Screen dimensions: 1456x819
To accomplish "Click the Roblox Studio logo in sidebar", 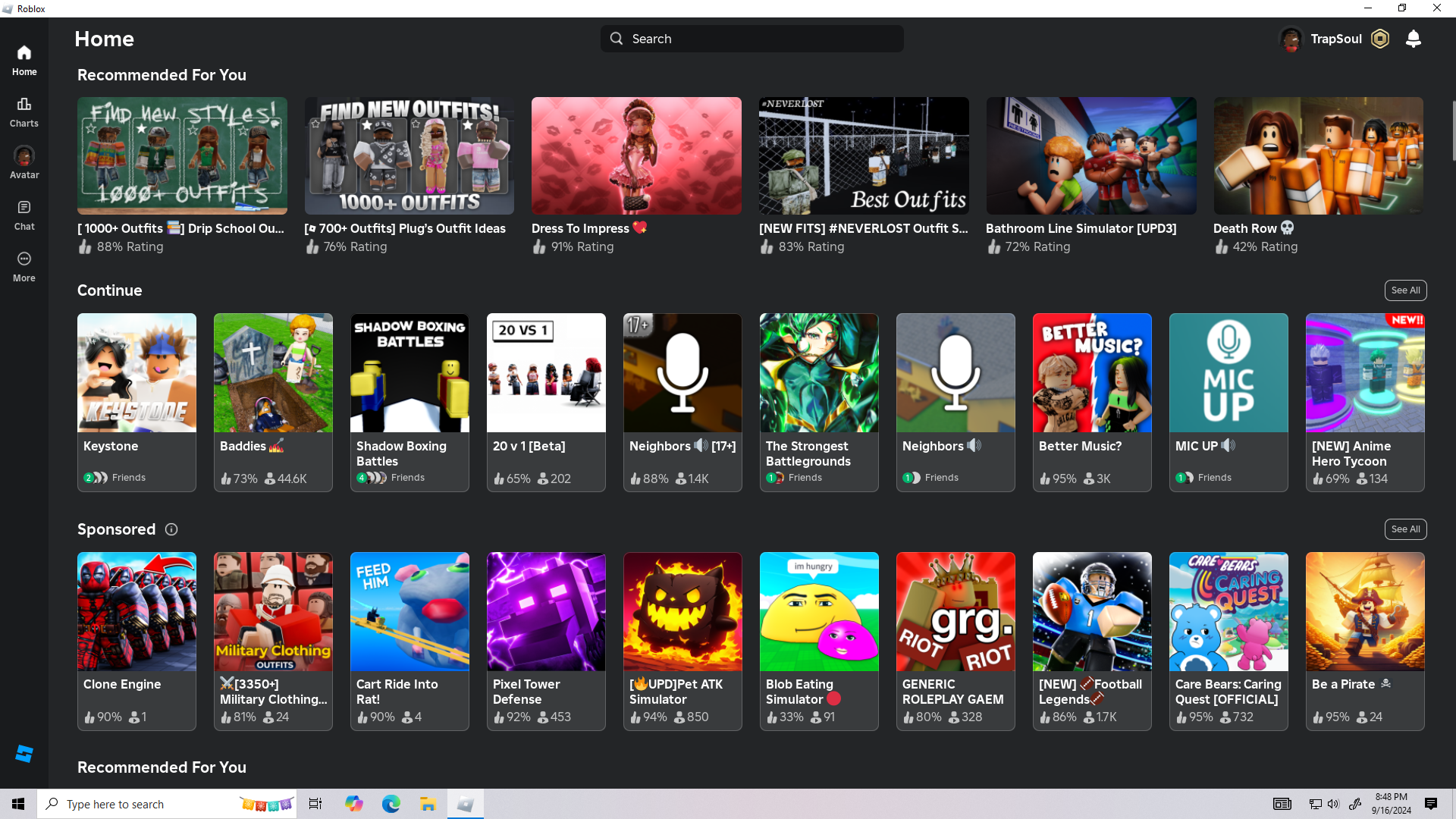I will tap(24, 753).
